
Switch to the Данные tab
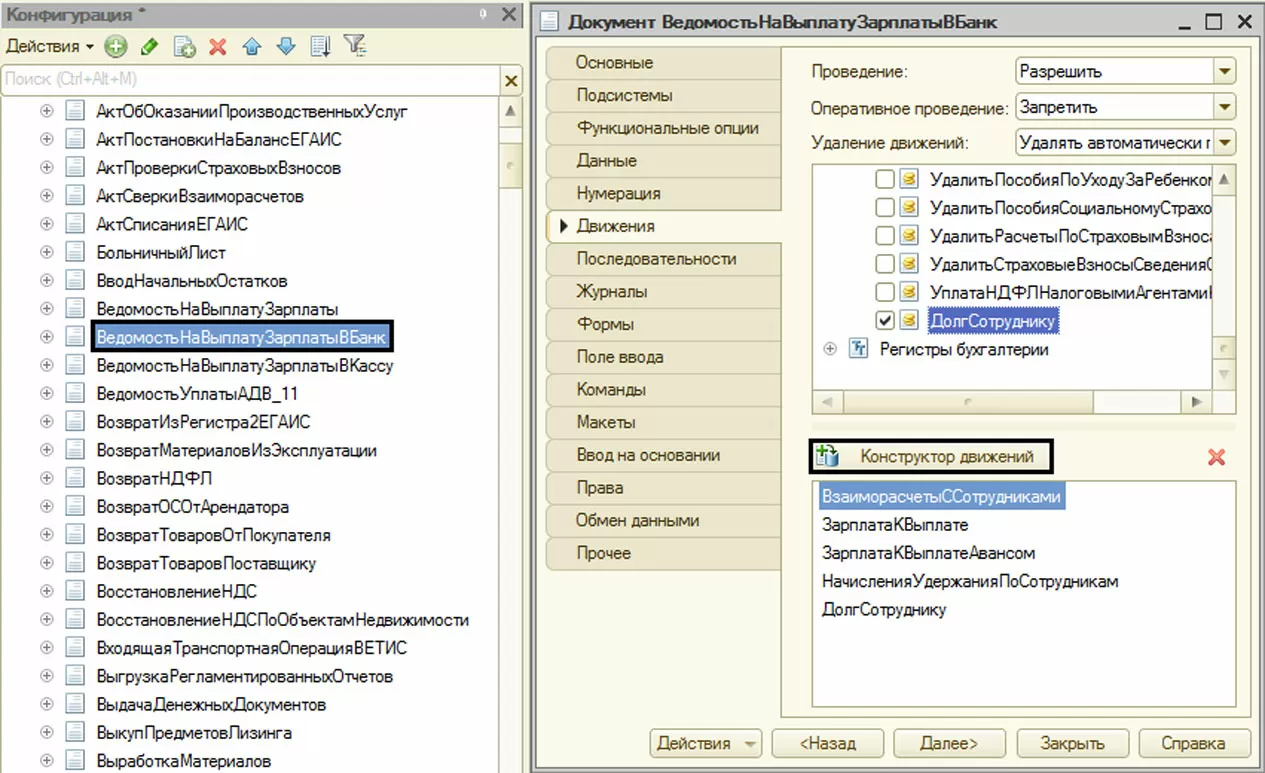pos(663,161)
